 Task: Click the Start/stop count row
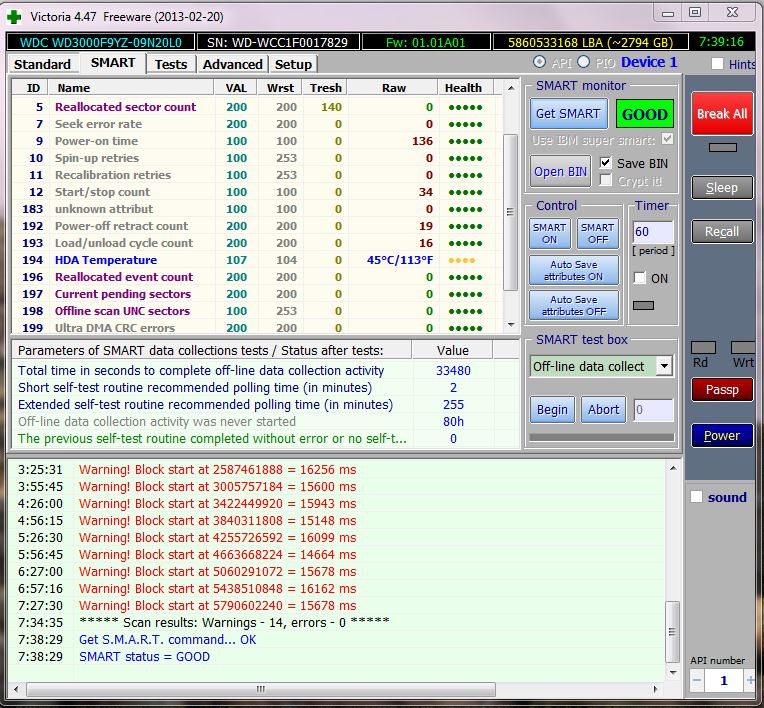[257, 192]
